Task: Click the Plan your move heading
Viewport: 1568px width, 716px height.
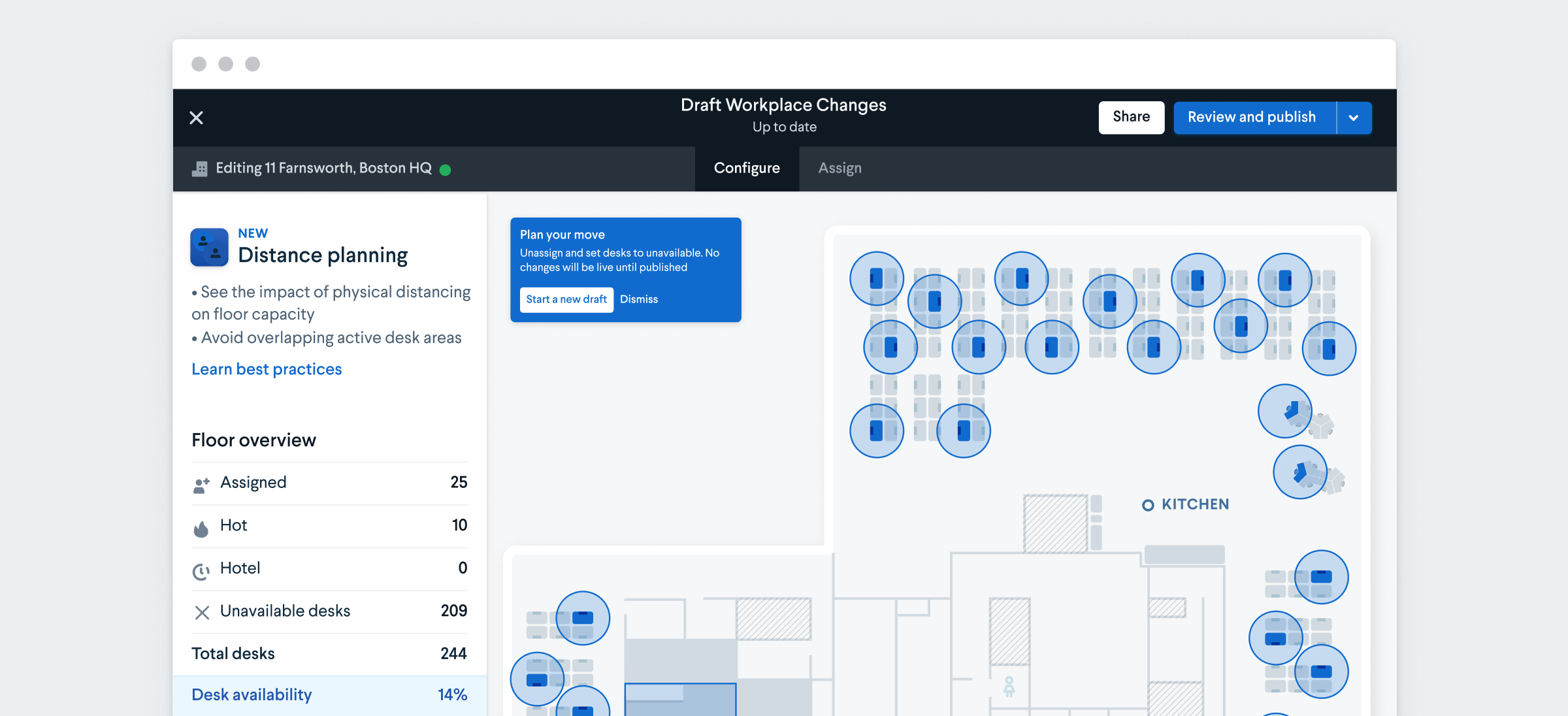Action: [x=563, y=235]
